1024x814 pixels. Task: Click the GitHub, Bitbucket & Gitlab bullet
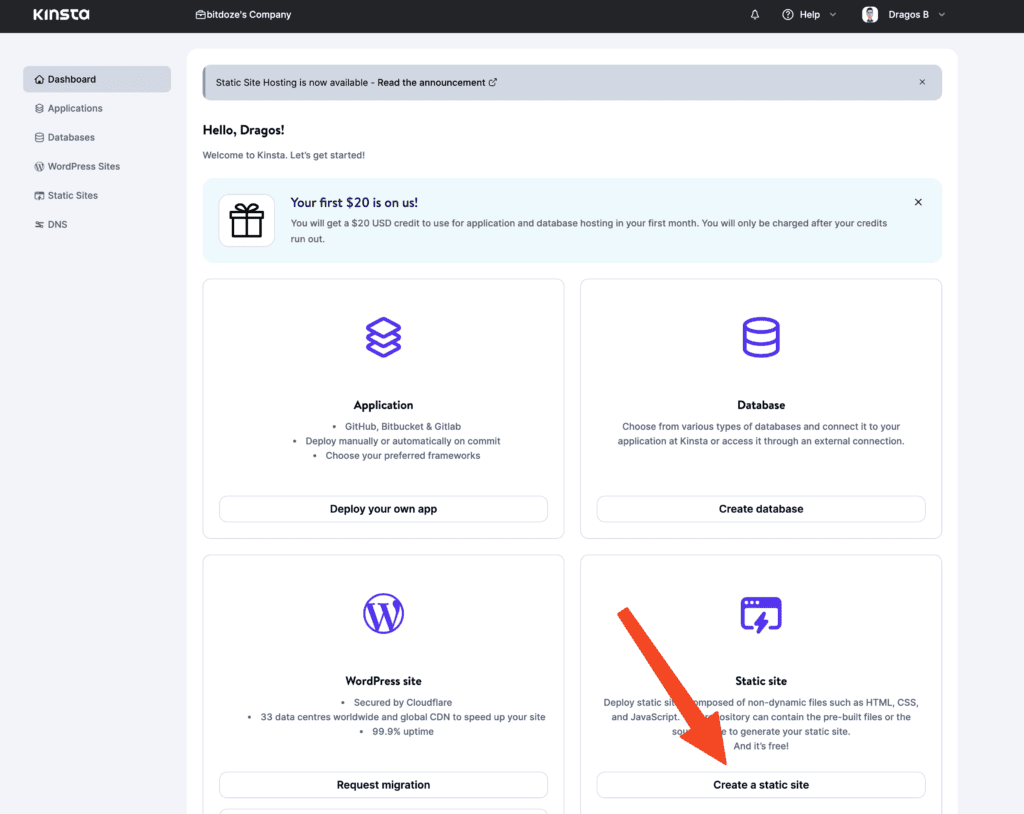[403, 427]
